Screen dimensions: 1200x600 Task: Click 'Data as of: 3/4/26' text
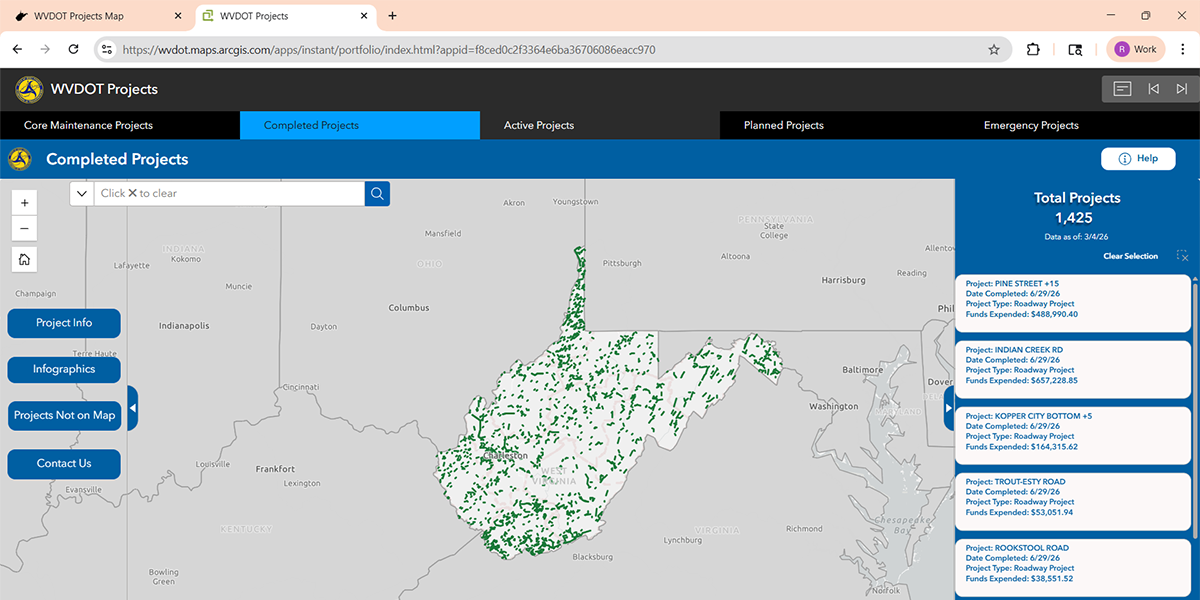1076,237
